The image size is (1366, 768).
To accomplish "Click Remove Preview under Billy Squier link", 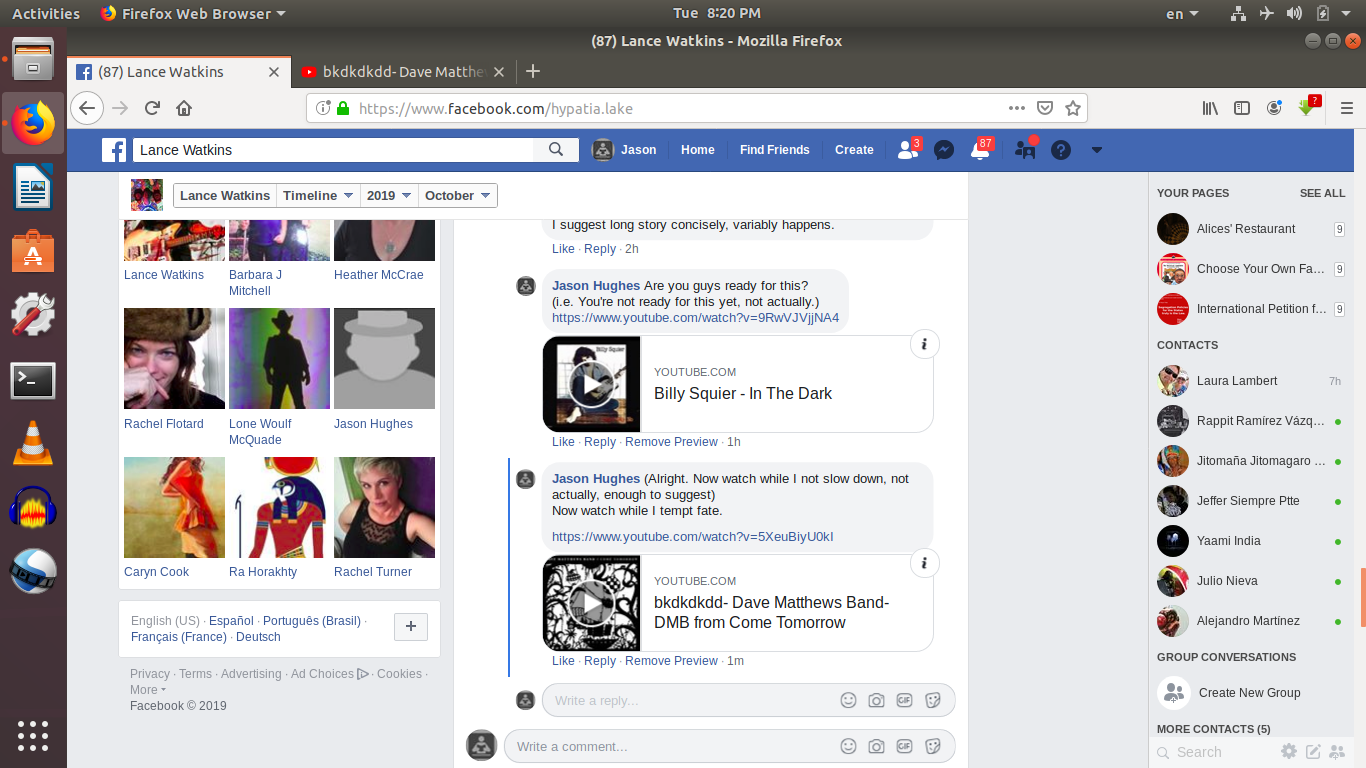I will (671, 442).
